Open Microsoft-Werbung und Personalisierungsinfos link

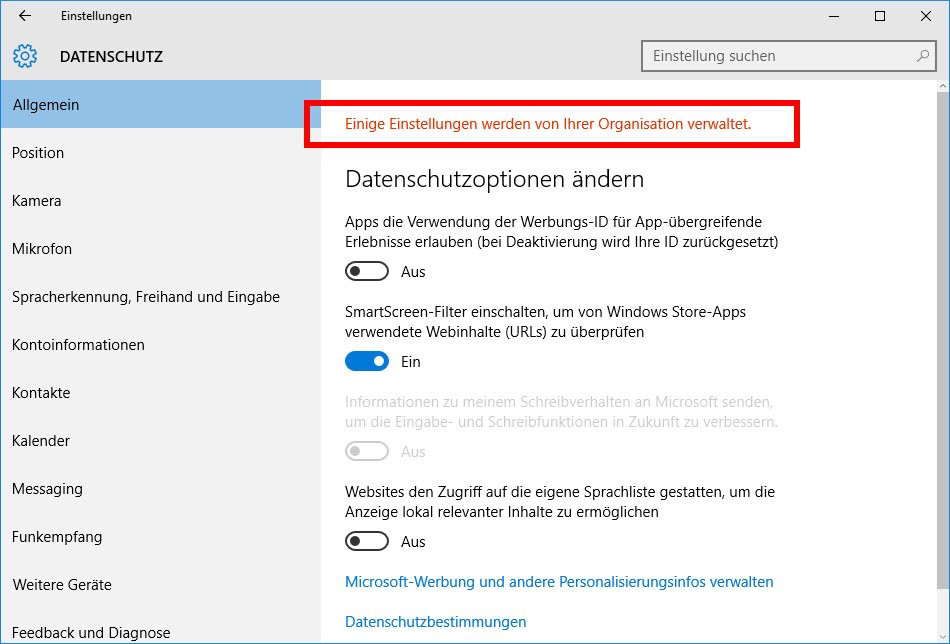tap(559, 582)
